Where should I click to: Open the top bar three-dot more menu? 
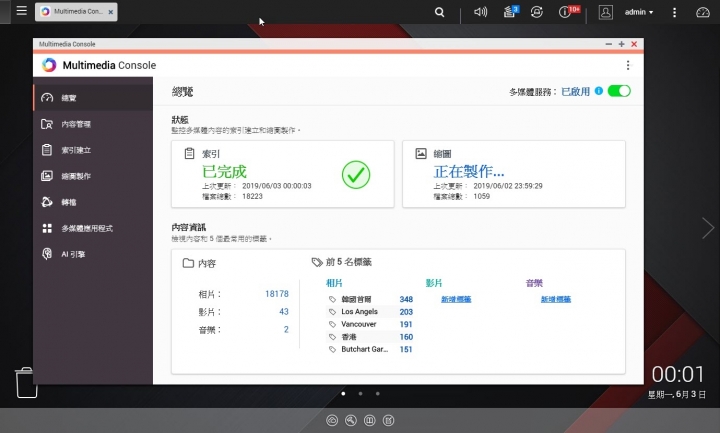coord(674,12)
